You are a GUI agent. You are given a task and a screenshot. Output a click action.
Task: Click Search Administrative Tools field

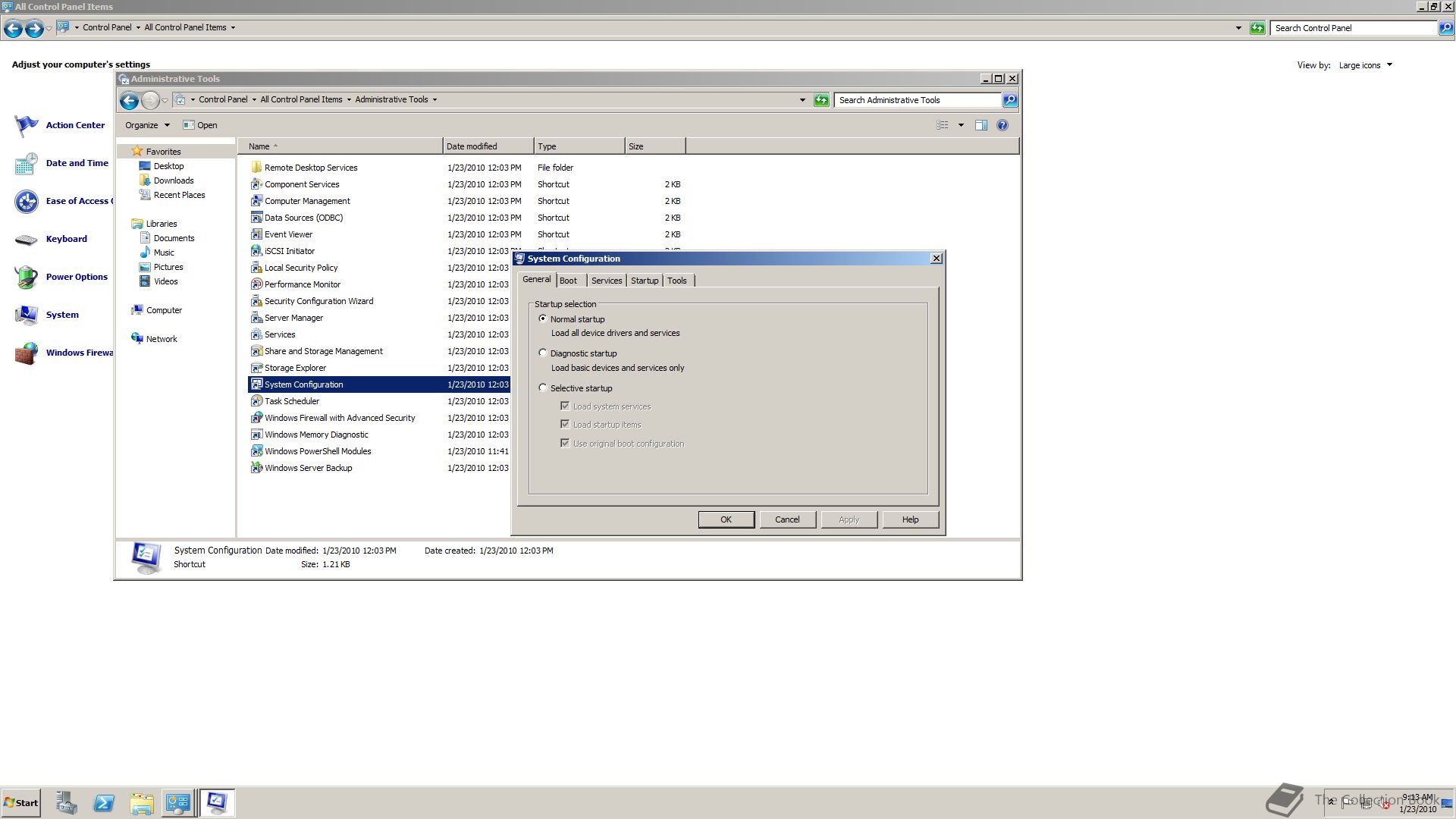[917, 100]
